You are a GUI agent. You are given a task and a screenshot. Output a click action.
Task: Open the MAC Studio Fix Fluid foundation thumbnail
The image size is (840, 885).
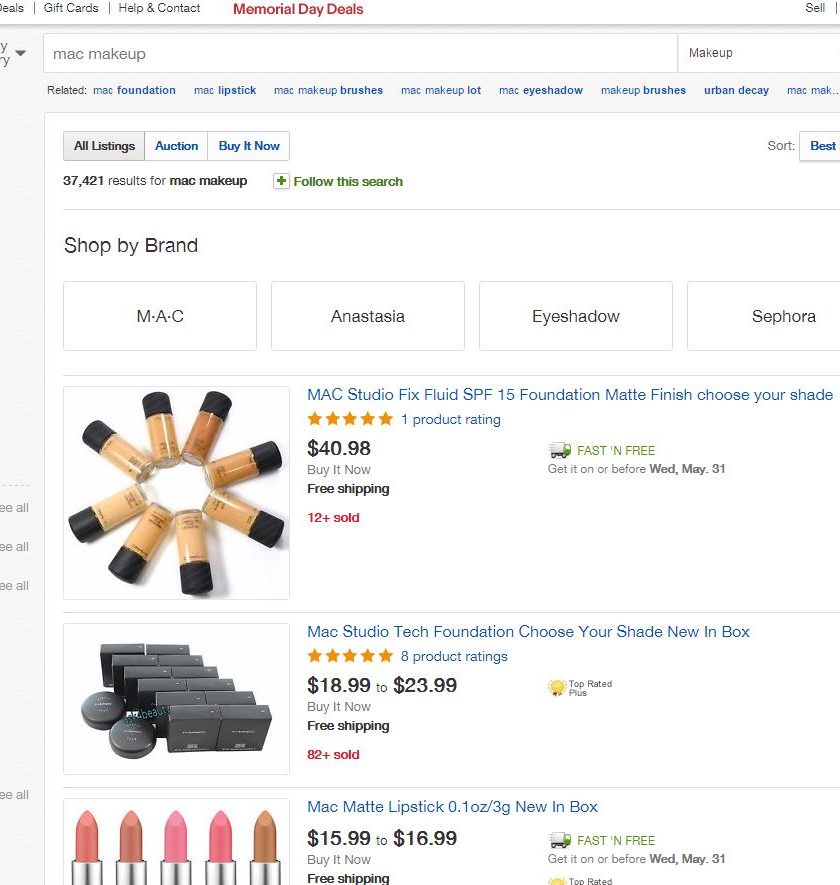[x=176, y=493]
